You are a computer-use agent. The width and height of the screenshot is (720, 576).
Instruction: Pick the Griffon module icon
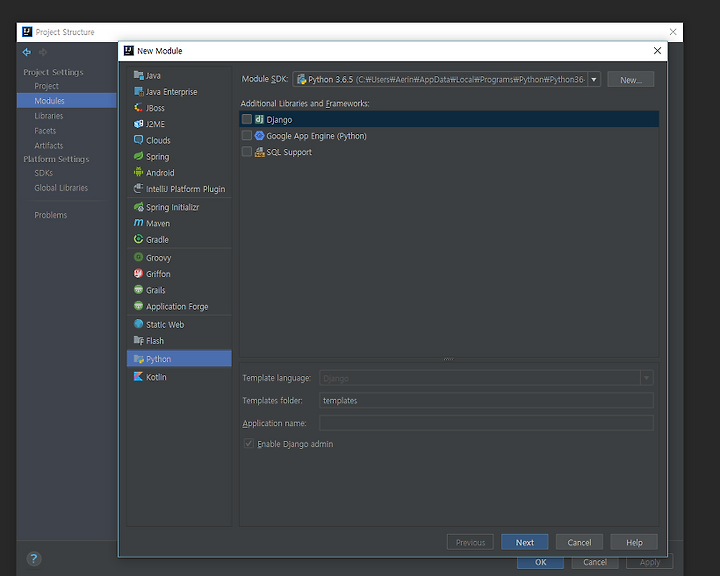click(138, 273)
